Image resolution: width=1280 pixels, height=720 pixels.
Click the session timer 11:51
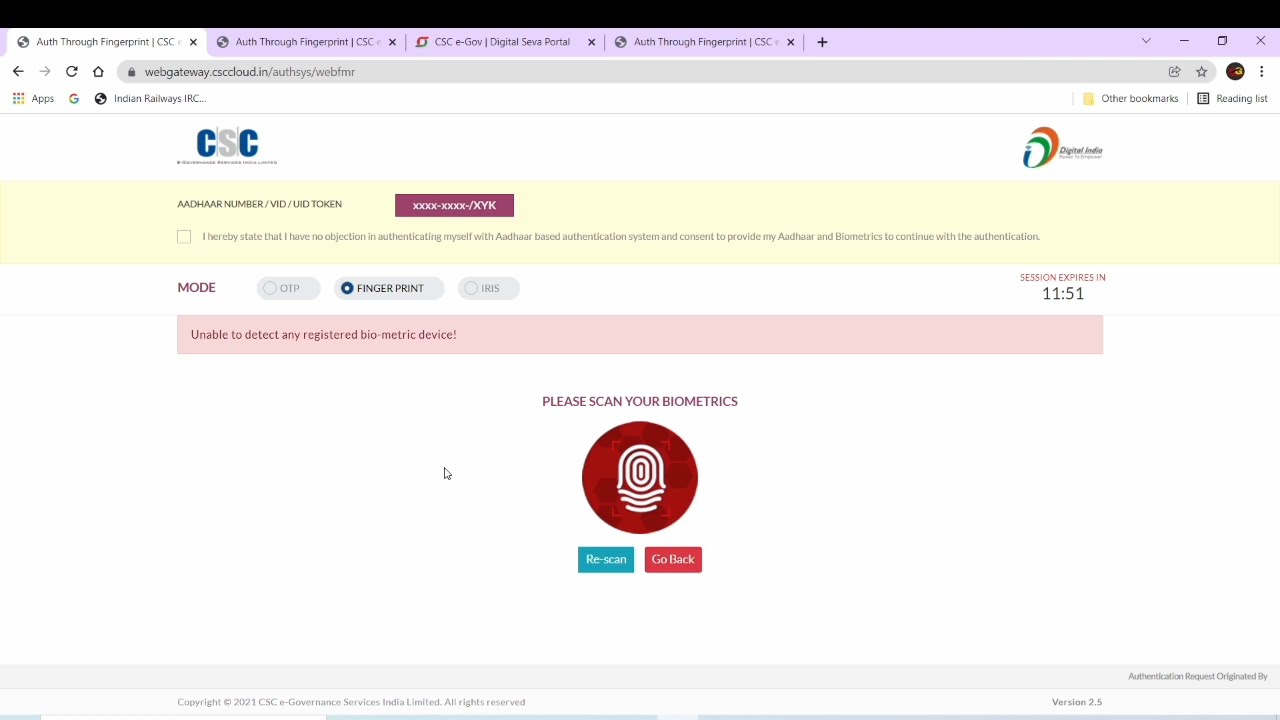click(x=1063, y=294)
